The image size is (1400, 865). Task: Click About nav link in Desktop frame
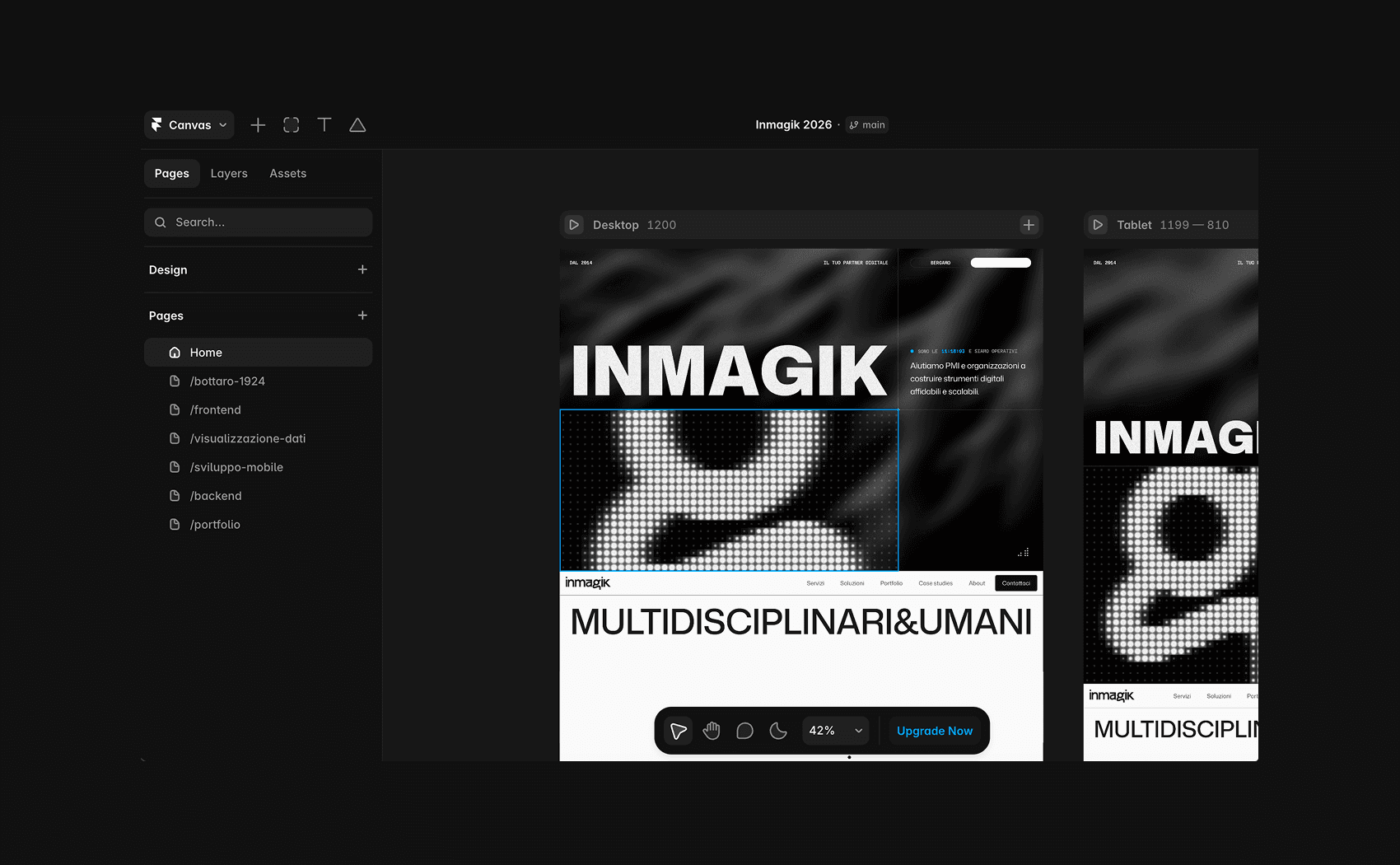tap(977, 583)
